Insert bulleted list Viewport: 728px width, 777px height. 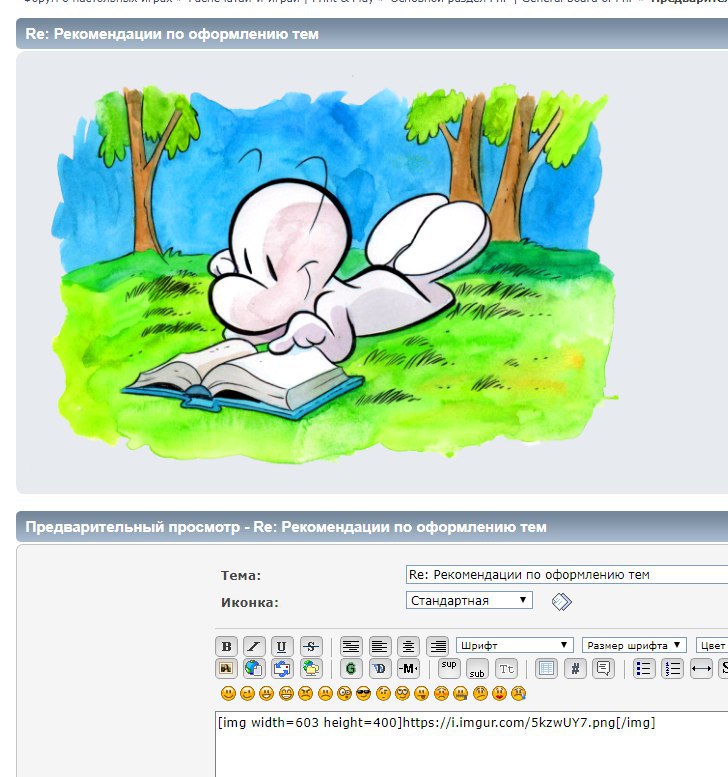644,668
